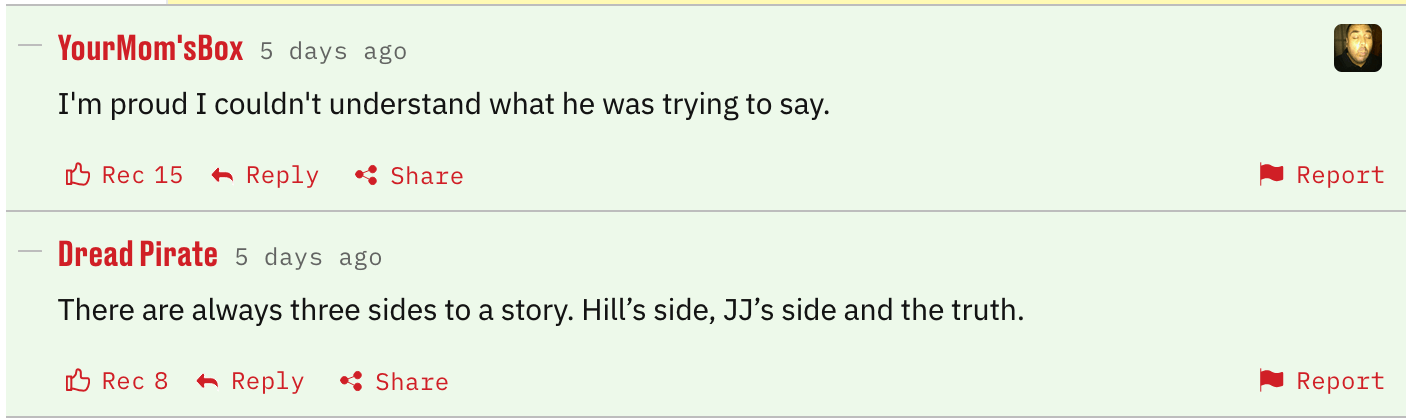Collapse the YourMom'sBox comment thread
The image size is (1406, 418).
click(x=30, y=47)
